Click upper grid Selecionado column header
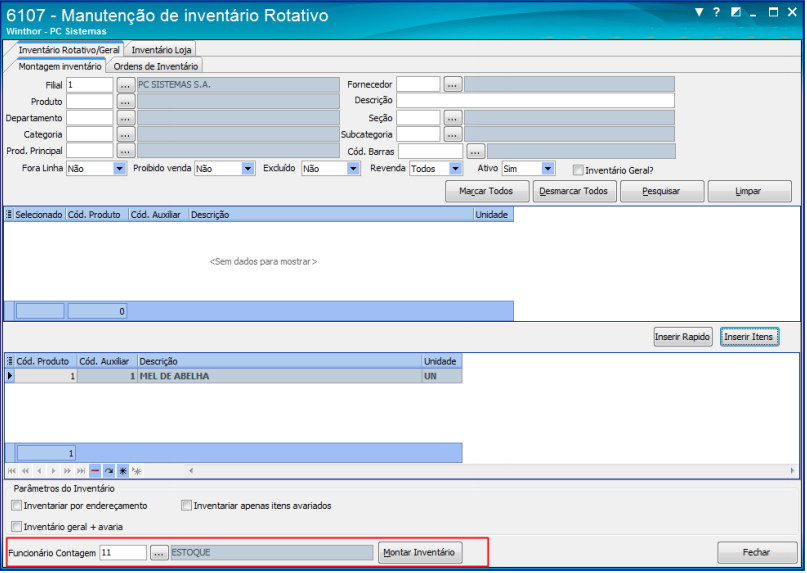 pyautogui.click(x=39, y=215)
